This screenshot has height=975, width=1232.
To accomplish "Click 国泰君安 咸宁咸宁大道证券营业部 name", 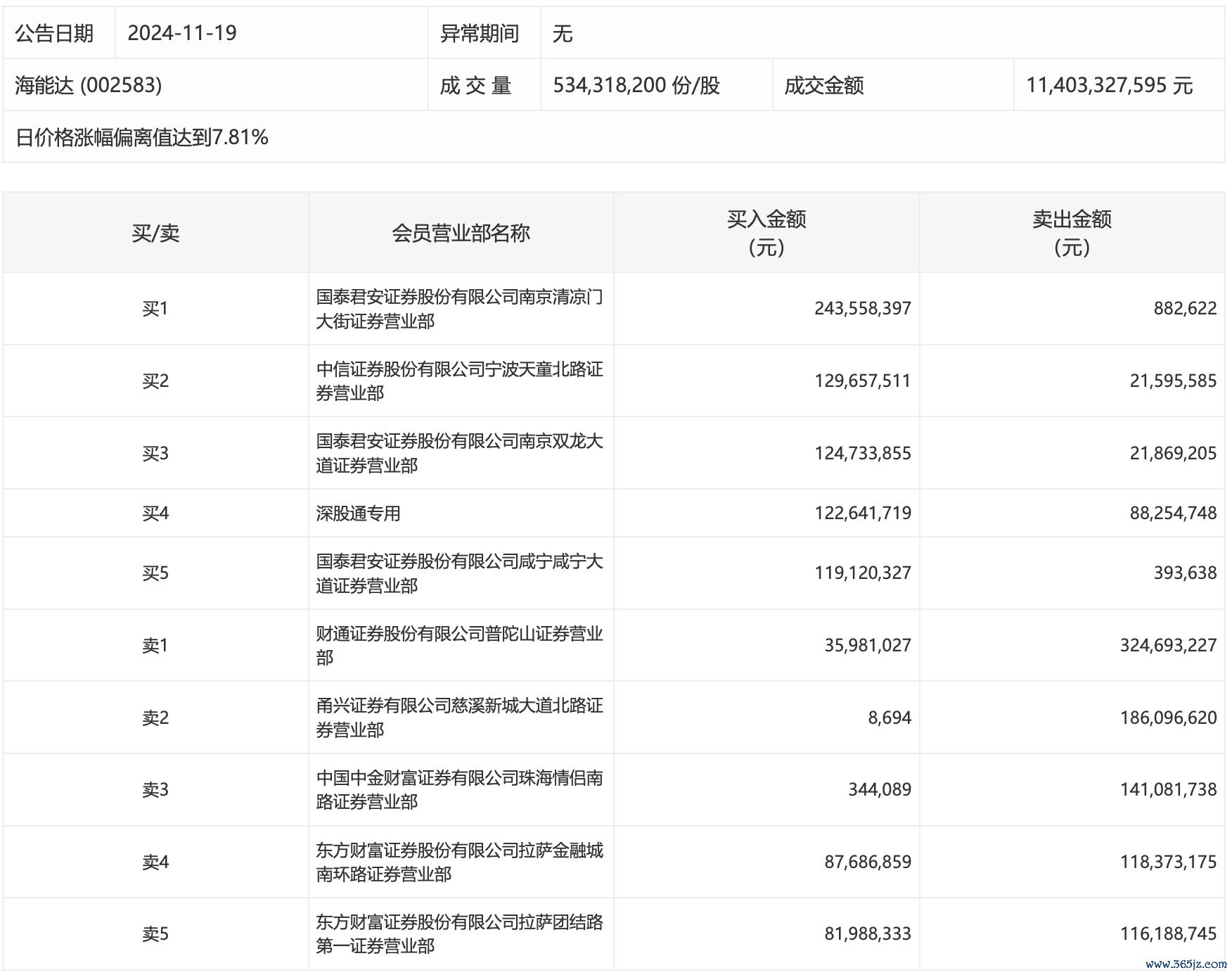I will pyautogui.click(x=459, y=573).
